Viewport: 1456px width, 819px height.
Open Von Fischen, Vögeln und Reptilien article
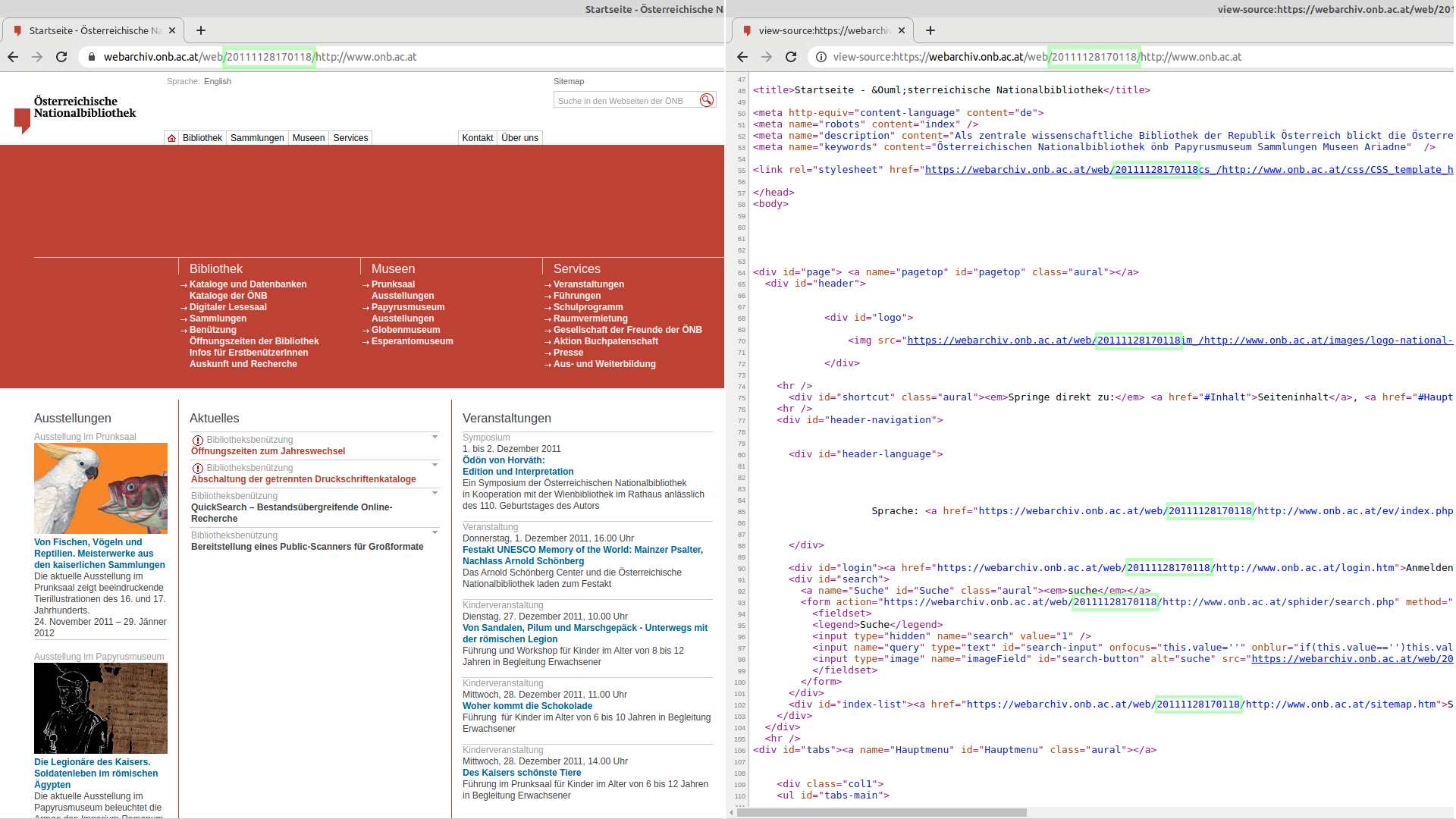[x=99, y=554]
